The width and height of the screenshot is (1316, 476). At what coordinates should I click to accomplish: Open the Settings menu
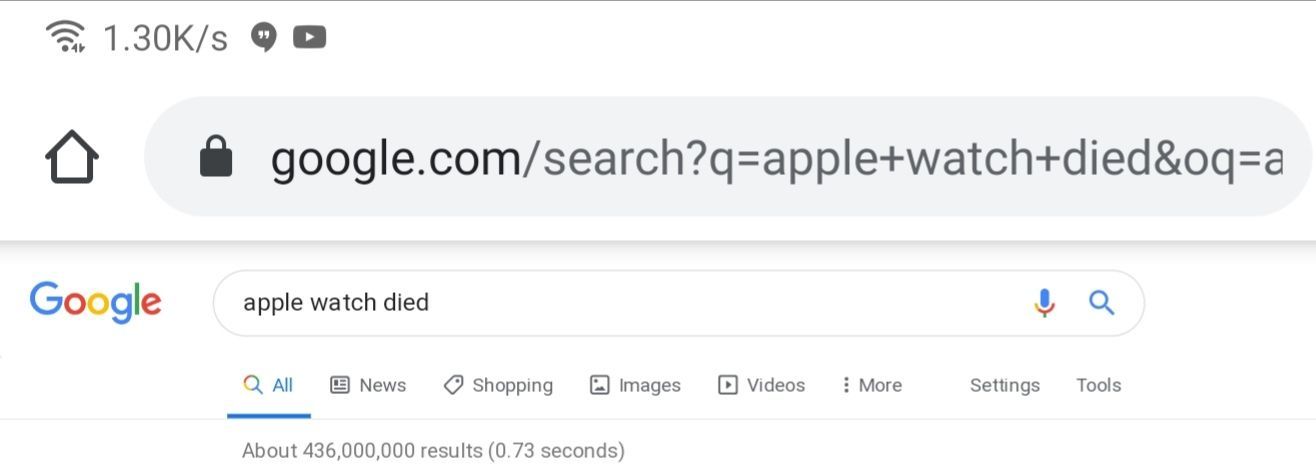(1005, 385)
